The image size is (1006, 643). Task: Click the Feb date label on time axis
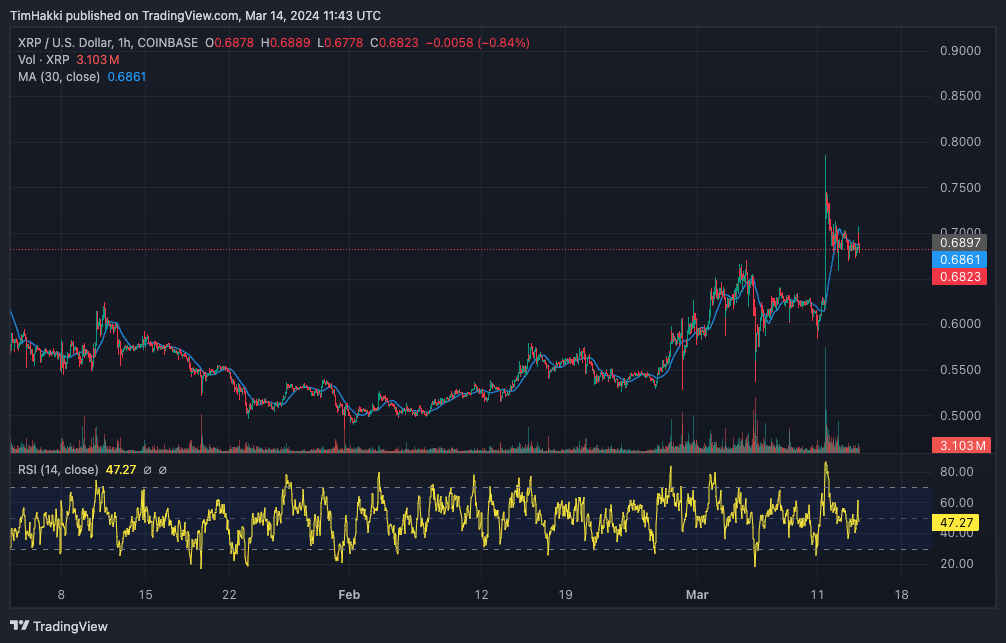pyautogui.click(x=349, y=595)
